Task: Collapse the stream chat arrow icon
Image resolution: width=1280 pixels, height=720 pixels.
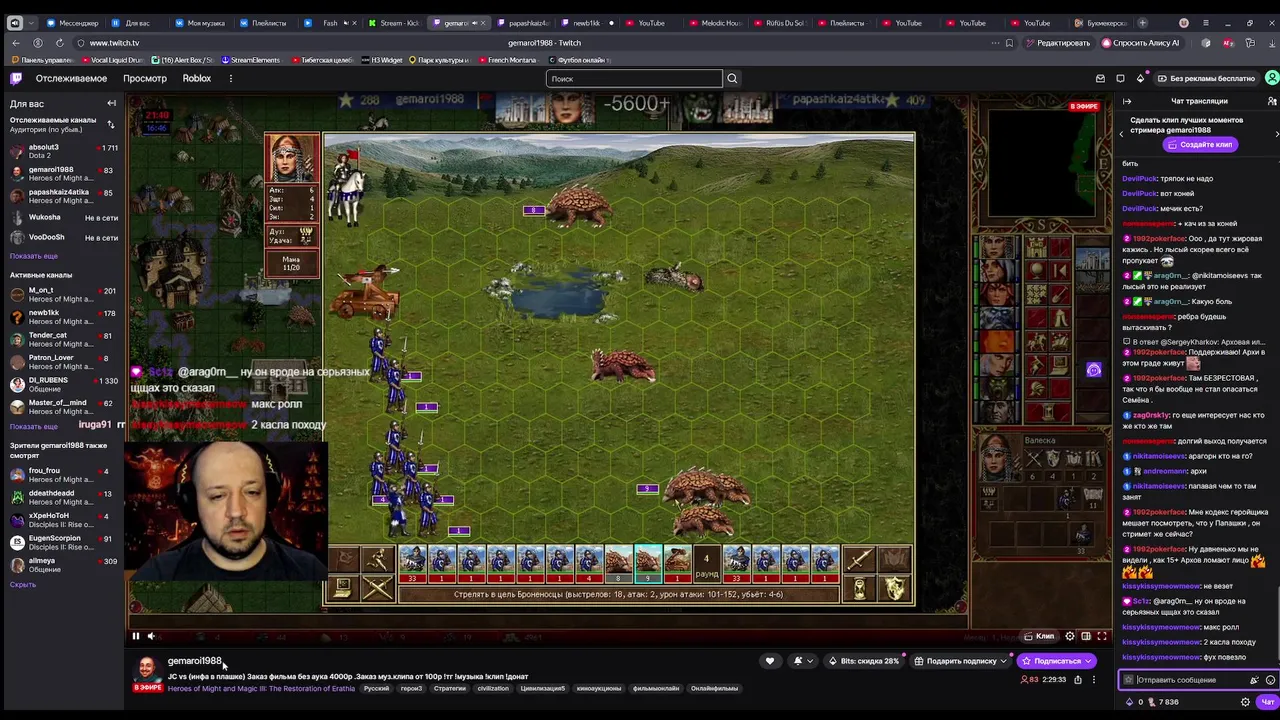Action: [x=1127, y=101]
